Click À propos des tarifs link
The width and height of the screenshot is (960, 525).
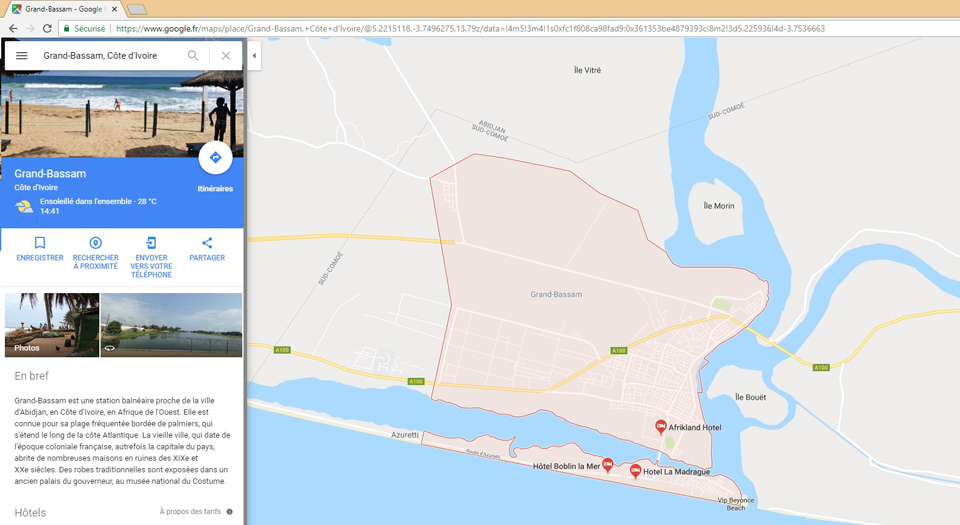click(x=190, y=512)
